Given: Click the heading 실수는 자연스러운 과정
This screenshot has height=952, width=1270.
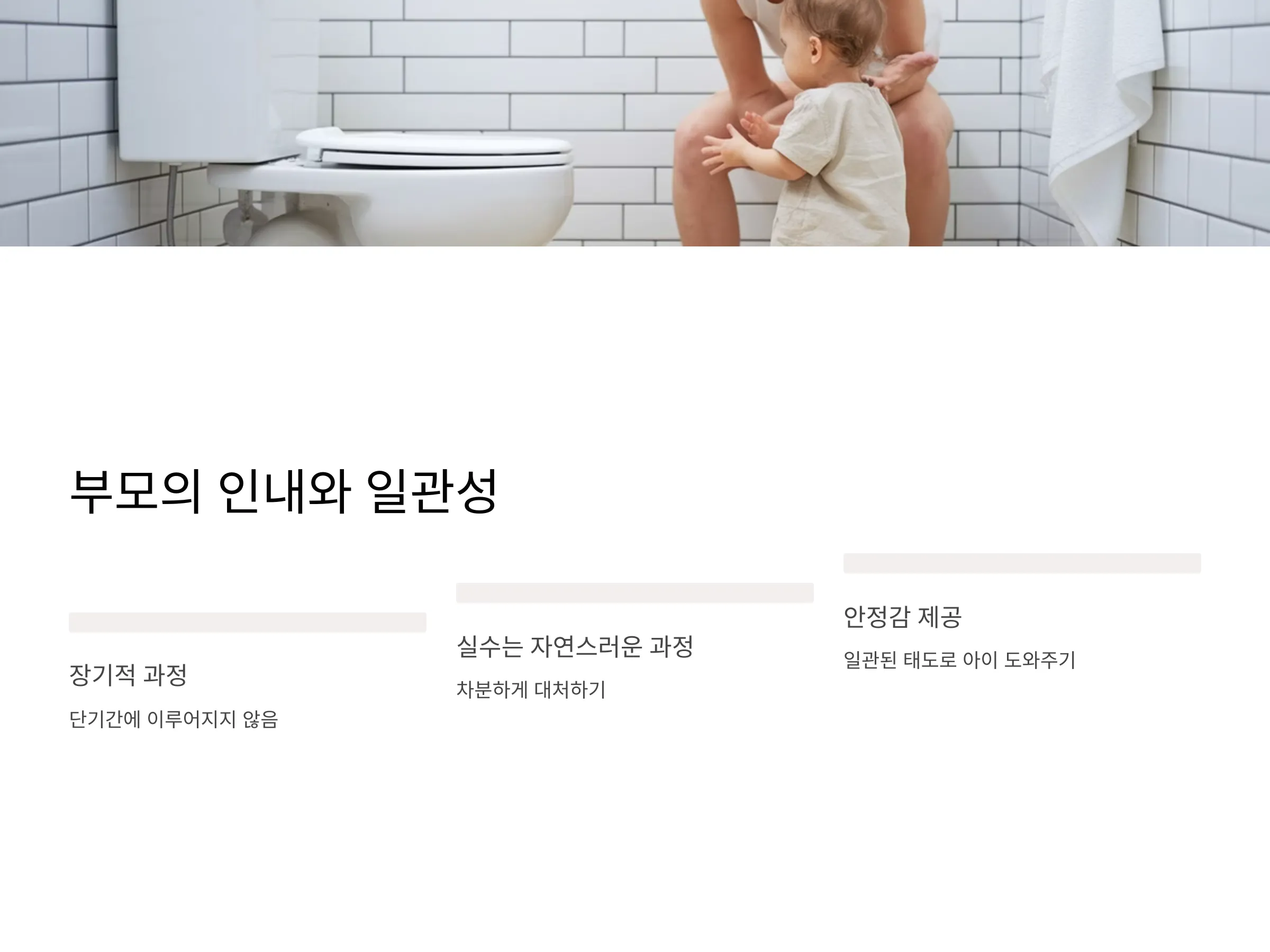Looking at the screenshot, I should (x=575, y=646).
